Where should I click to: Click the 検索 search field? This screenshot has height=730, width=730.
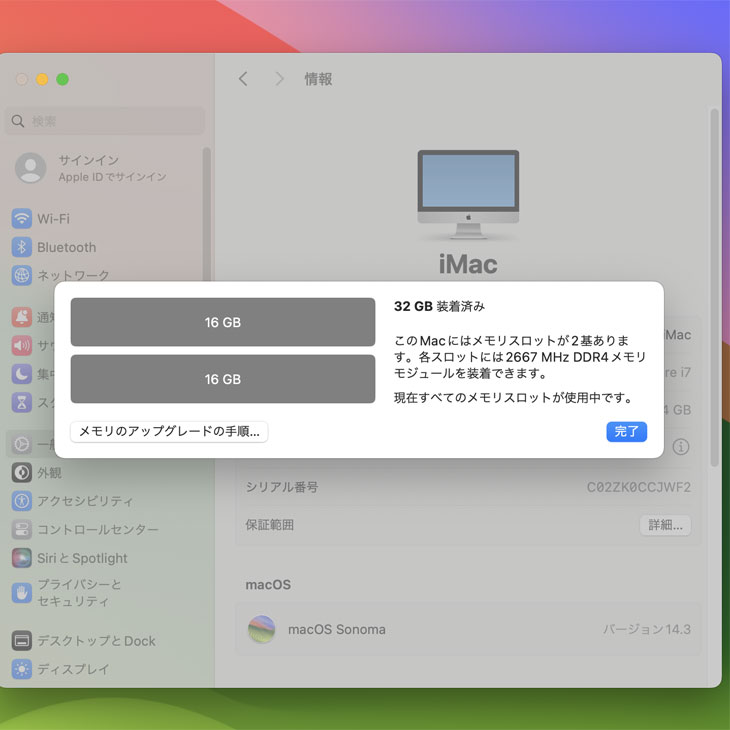pyautogui.click(x=105, y=121)
